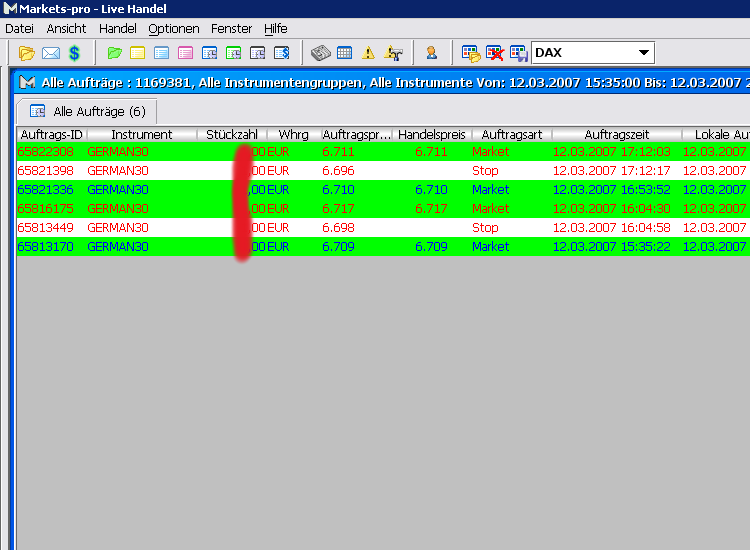750x550 pixels.
Task: Sort by Auftragszeit column header
Action: tap(617, 134)
